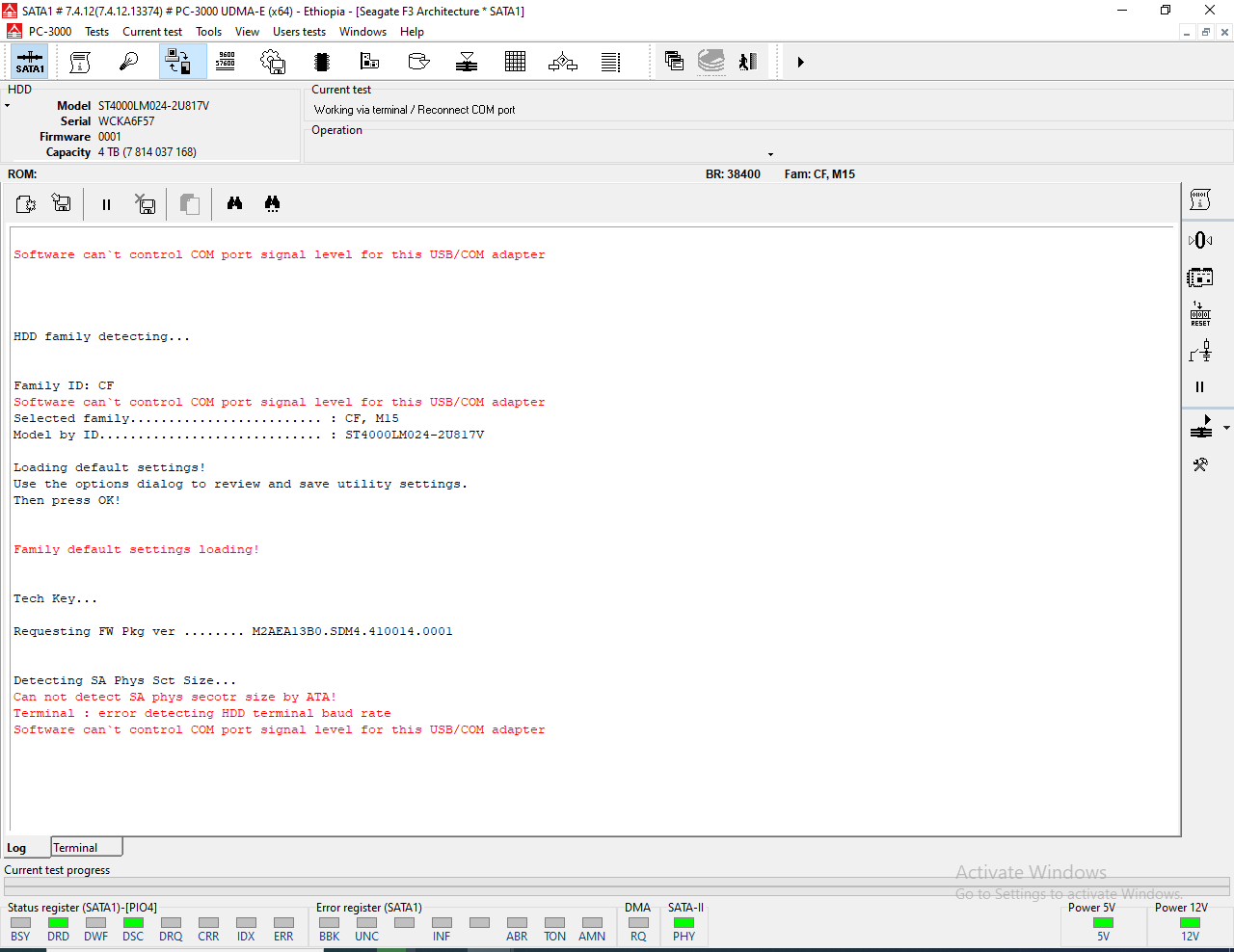
Task: Click the model text ST4000LM024-2U817V in HDD panel
Action: [x=153, y=106]
